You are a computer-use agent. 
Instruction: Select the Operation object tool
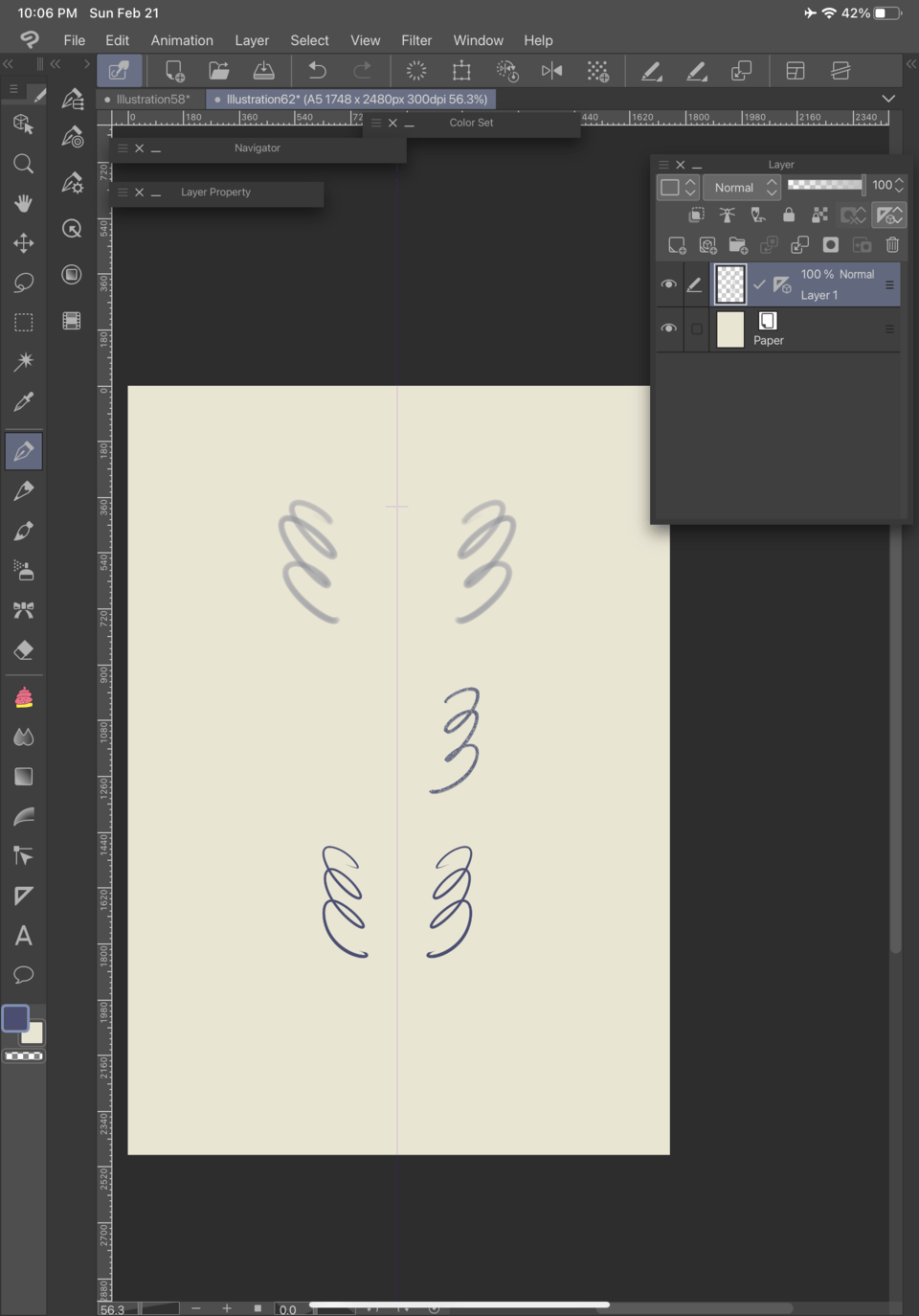coord(24,124)
